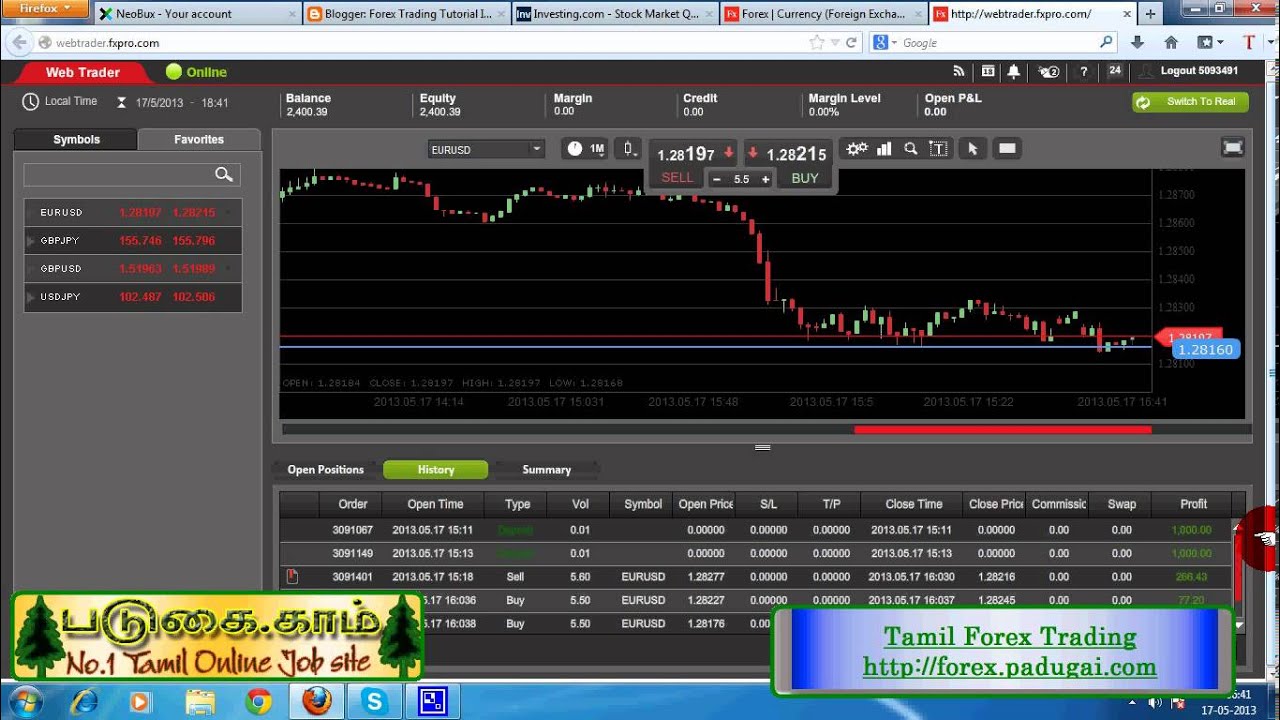Viewport: 1280px width, 720px height.
Task: Open the indicators bar-chart icon
Action: [x=884, y=148]
